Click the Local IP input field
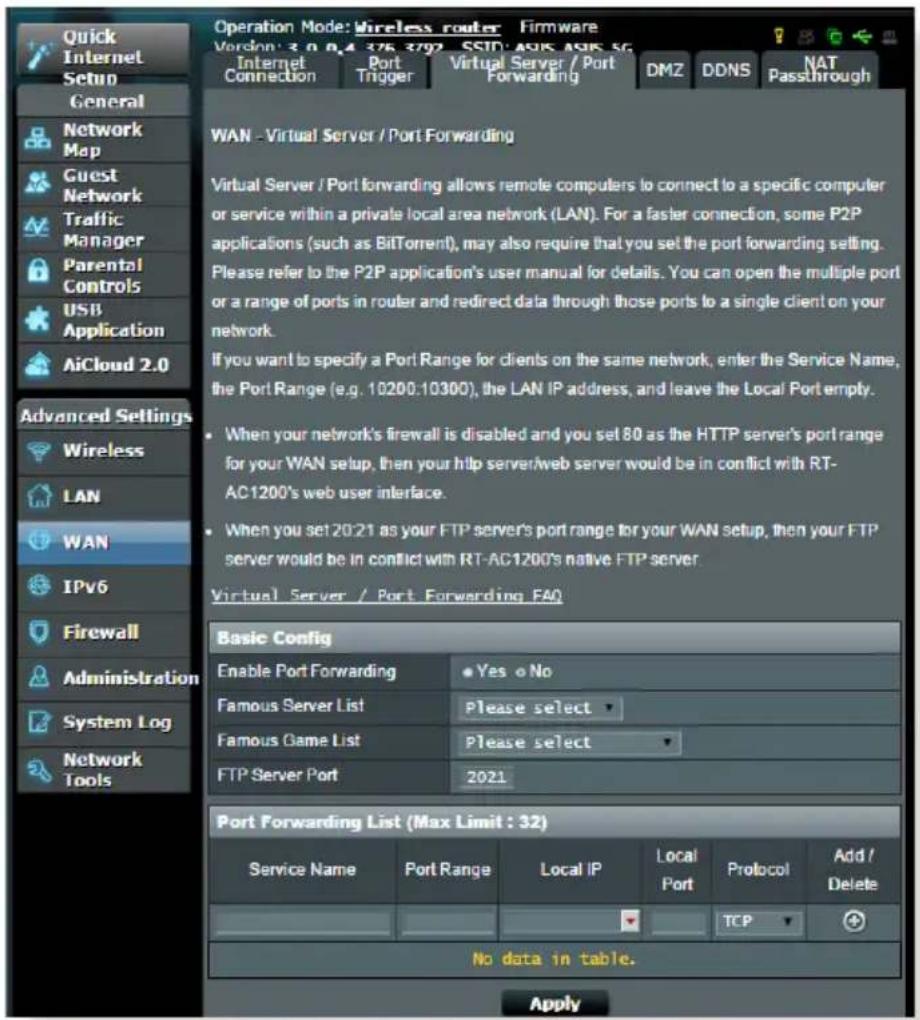Screen dimensions: 920x1020 [562, 922]
